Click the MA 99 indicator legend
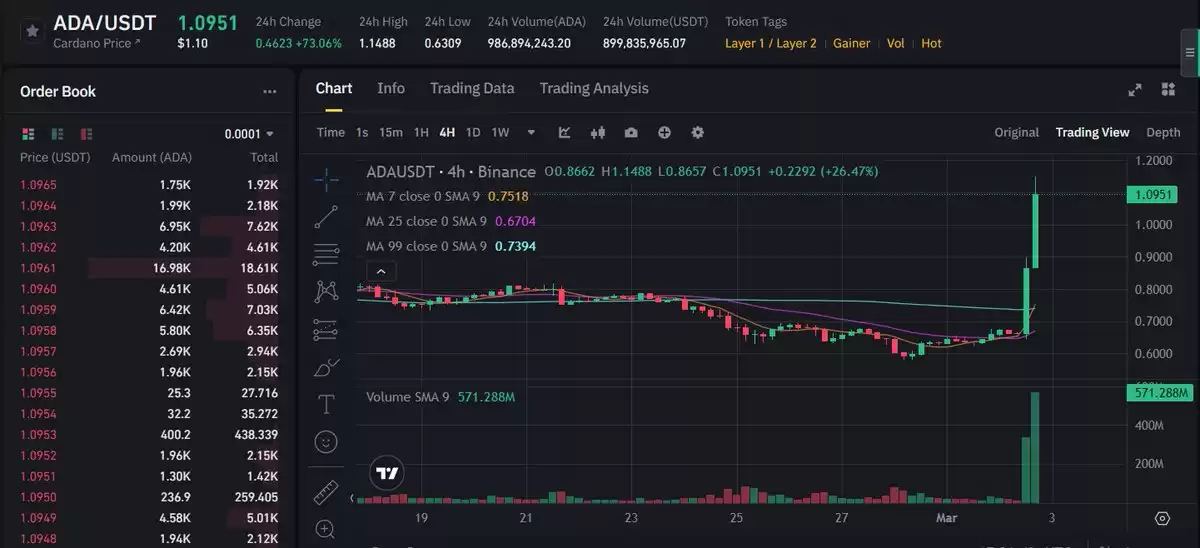The width and height of the screenshot is (1200, 548). click(x=451, y=246)
